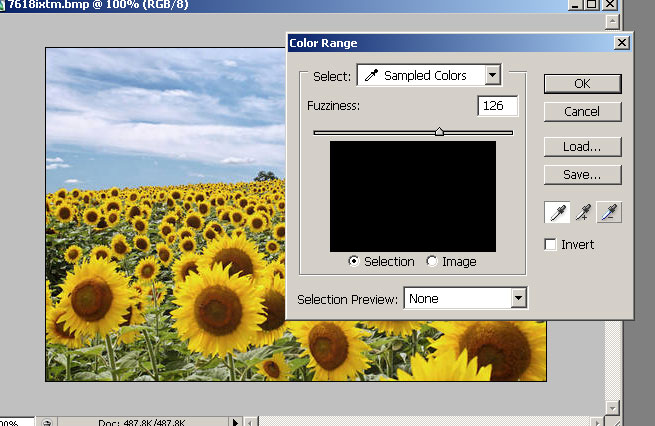Click the Load... button
Viewport: 655px width, 426px height.
pos(582,147)
